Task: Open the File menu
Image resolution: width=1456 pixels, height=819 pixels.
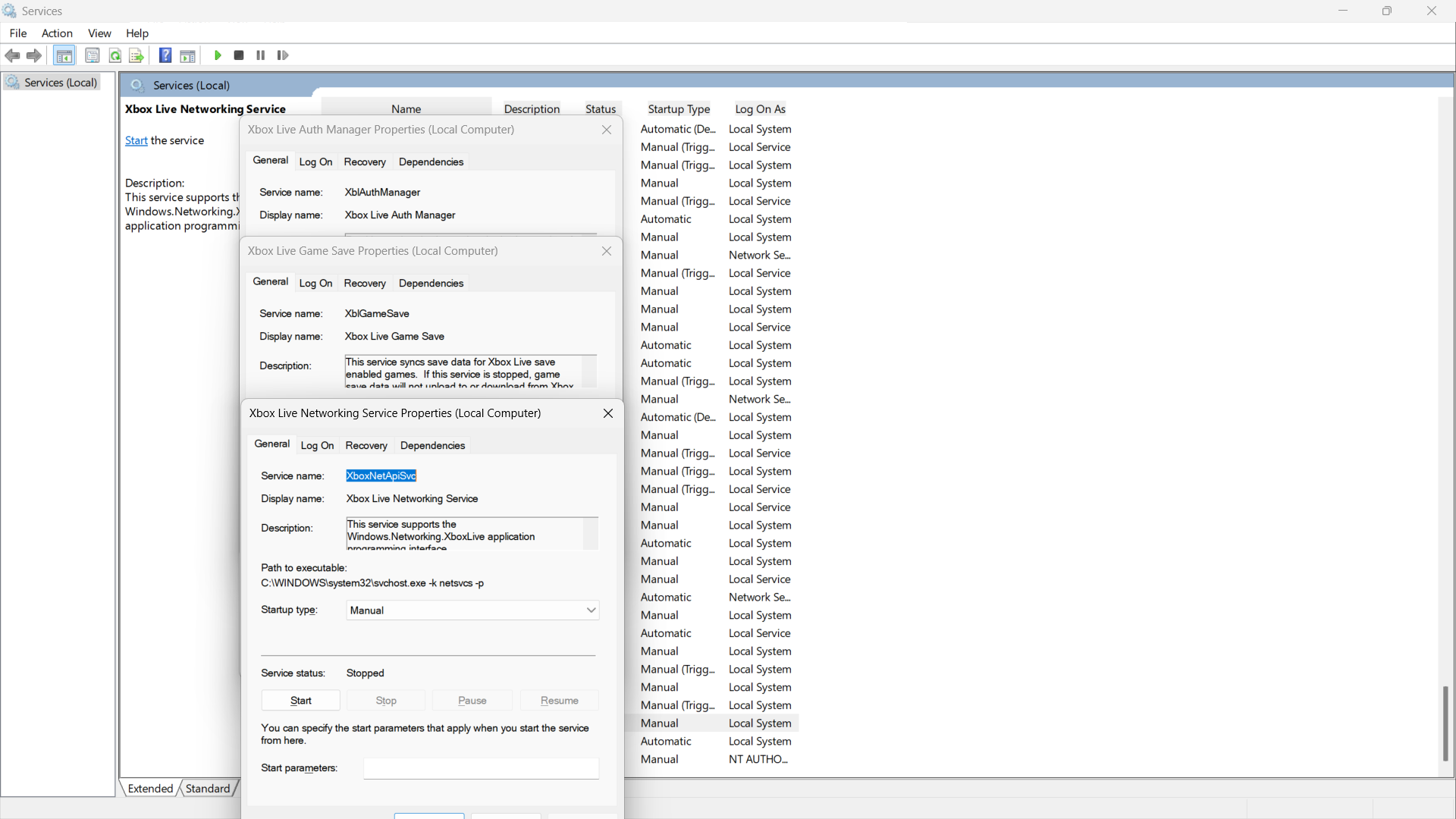Action: (x=18, y=33)
